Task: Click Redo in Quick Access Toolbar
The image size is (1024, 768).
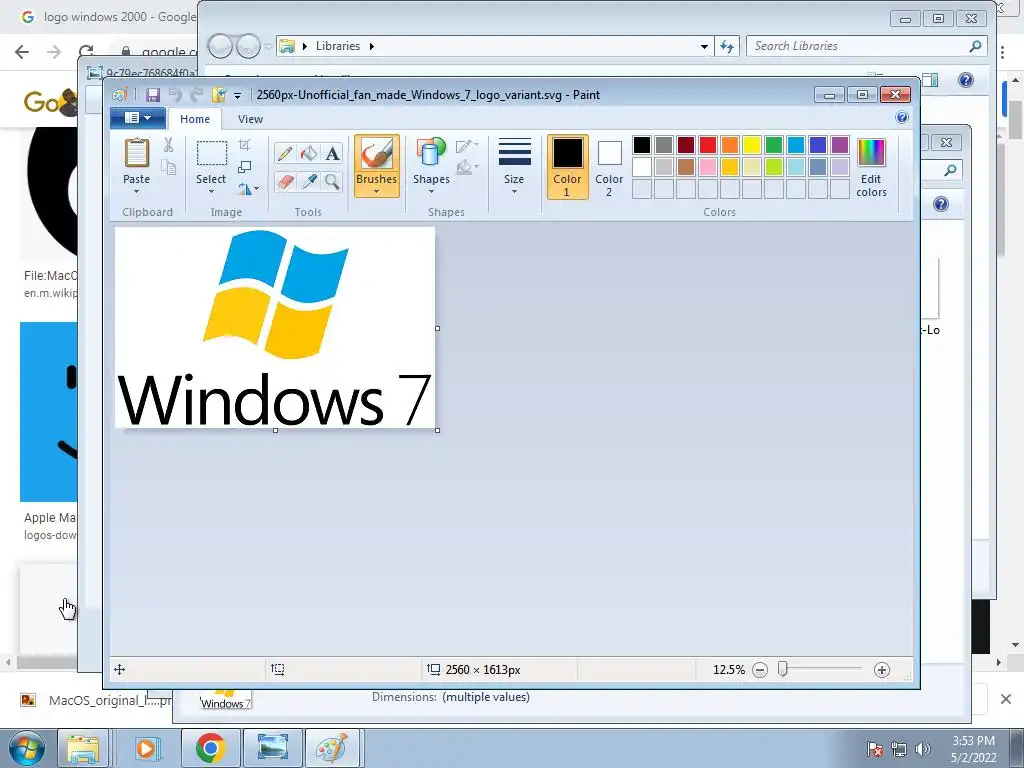Action: [x=197, y=95]
